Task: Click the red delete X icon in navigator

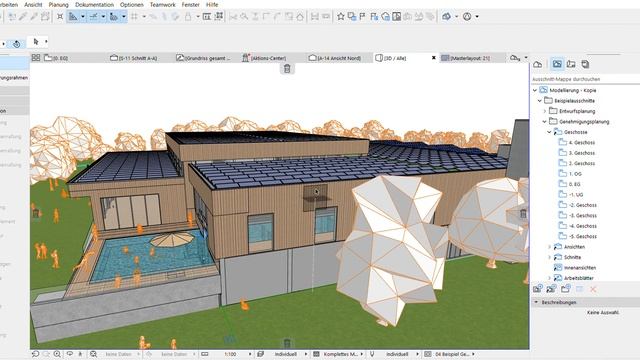Action: 593,289
